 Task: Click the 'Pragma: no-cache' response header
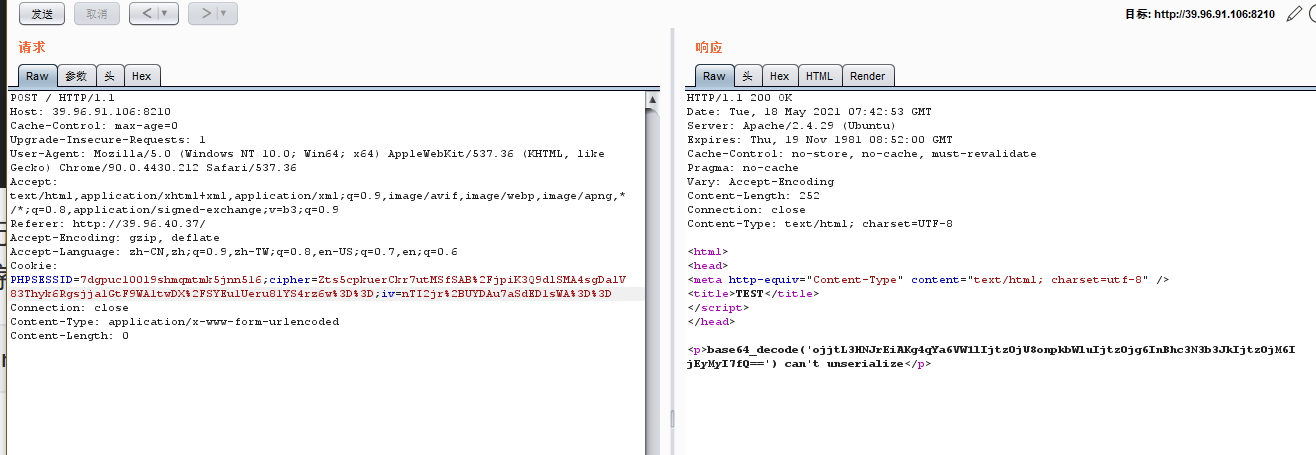click(x=742, y=168)
